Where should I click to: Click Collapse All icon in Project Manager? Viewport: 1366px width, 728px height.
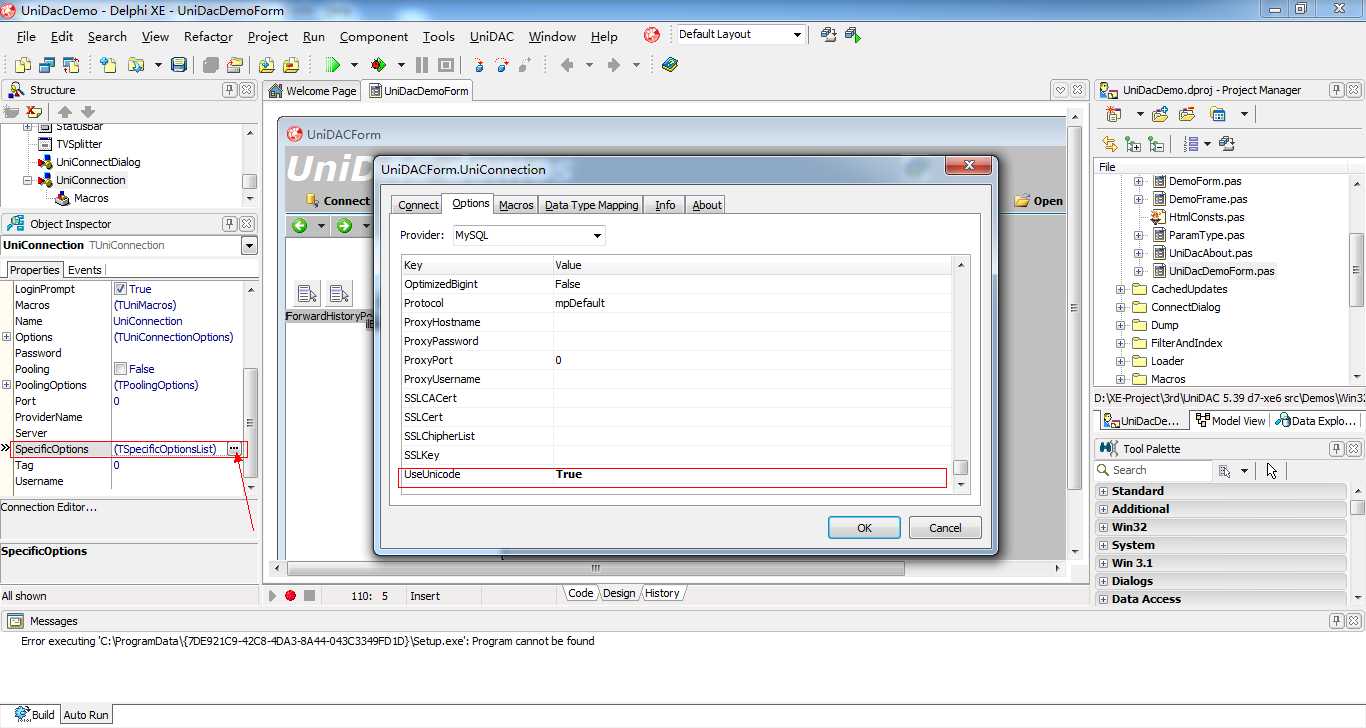click(x=1156, y=144)
